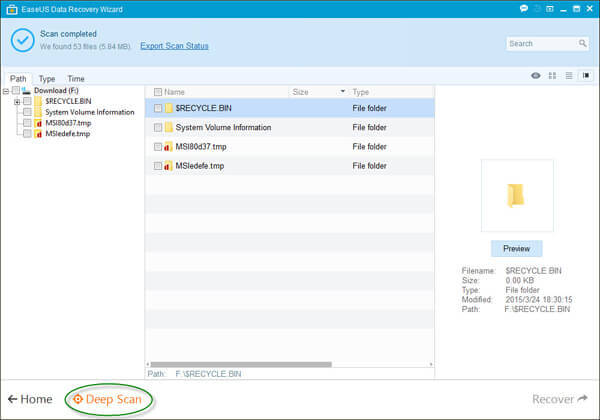
Task: Switch to the Type tab
Action: click(47, 78)
